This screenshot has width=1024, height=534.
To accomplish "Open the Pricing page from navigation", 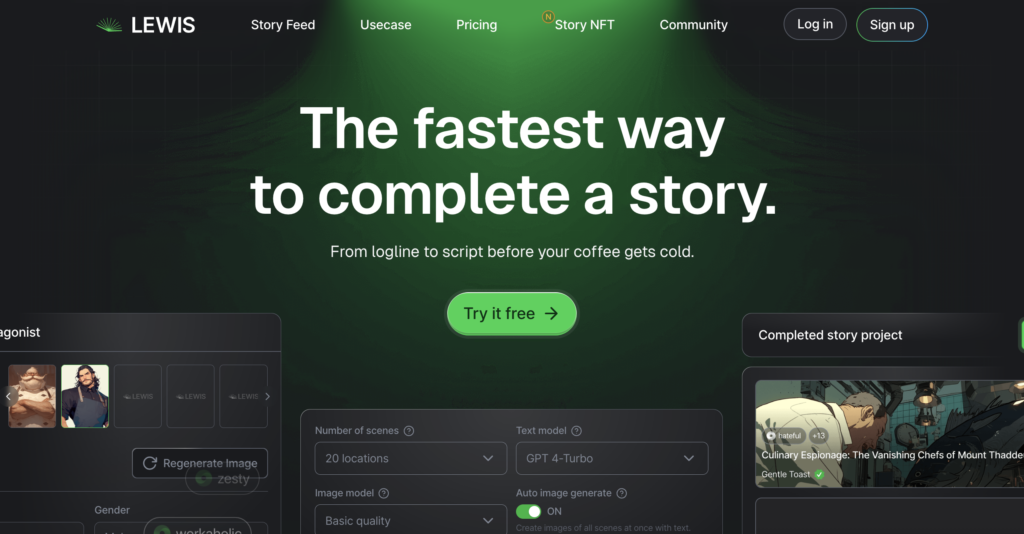I will (476, 25).
